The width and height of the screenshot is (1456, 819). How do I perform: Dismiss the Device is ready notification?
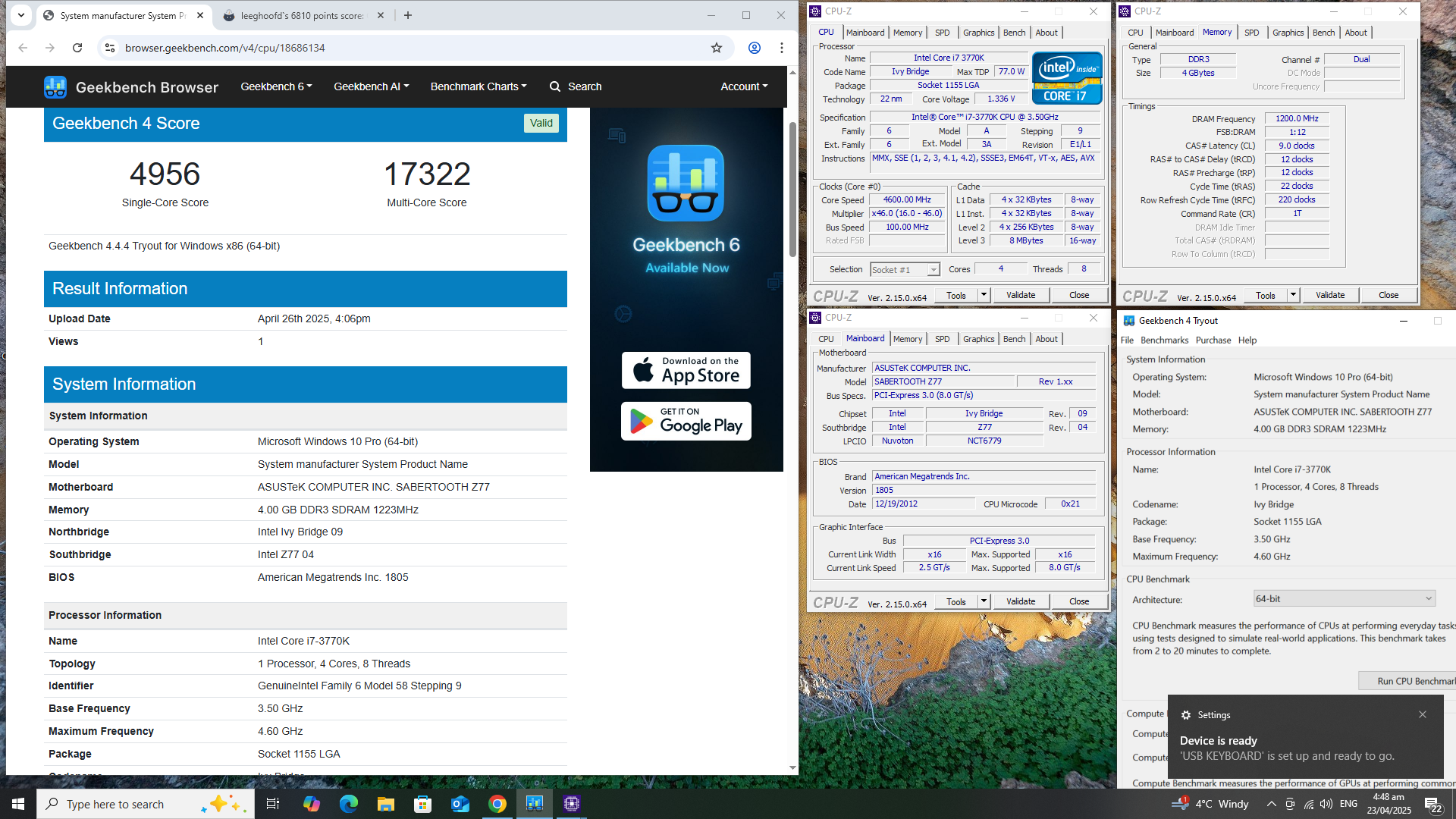pos(1423,714)
